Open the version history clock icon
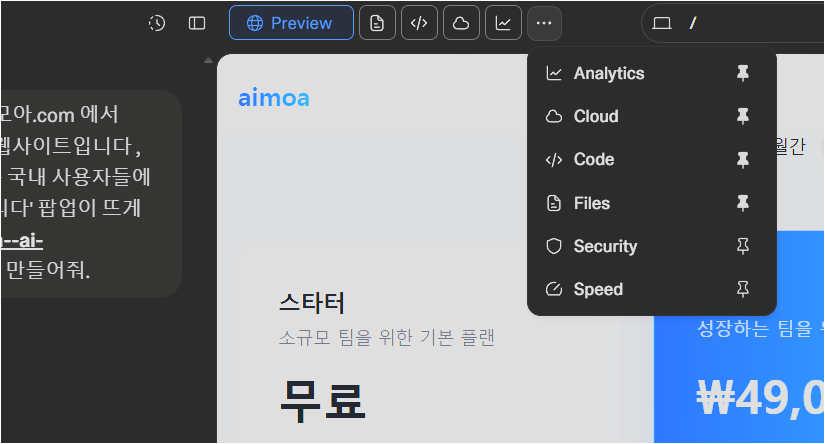The image size is (825, 444). [157, 23]
